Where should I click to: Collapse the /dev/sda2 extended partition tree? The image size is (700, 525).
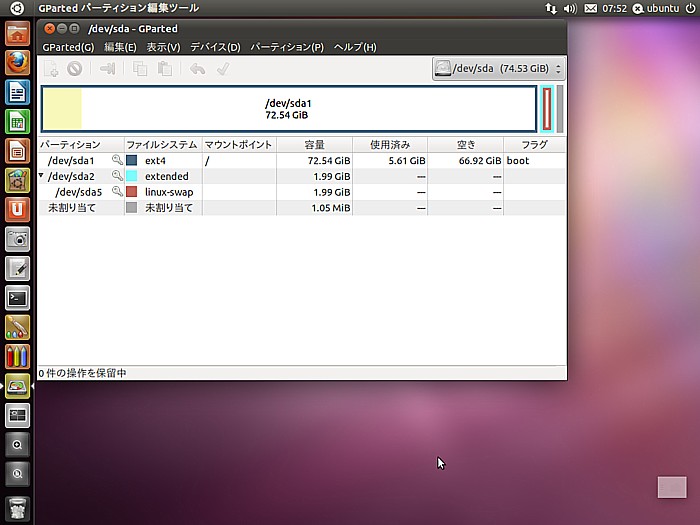[41, 175]
